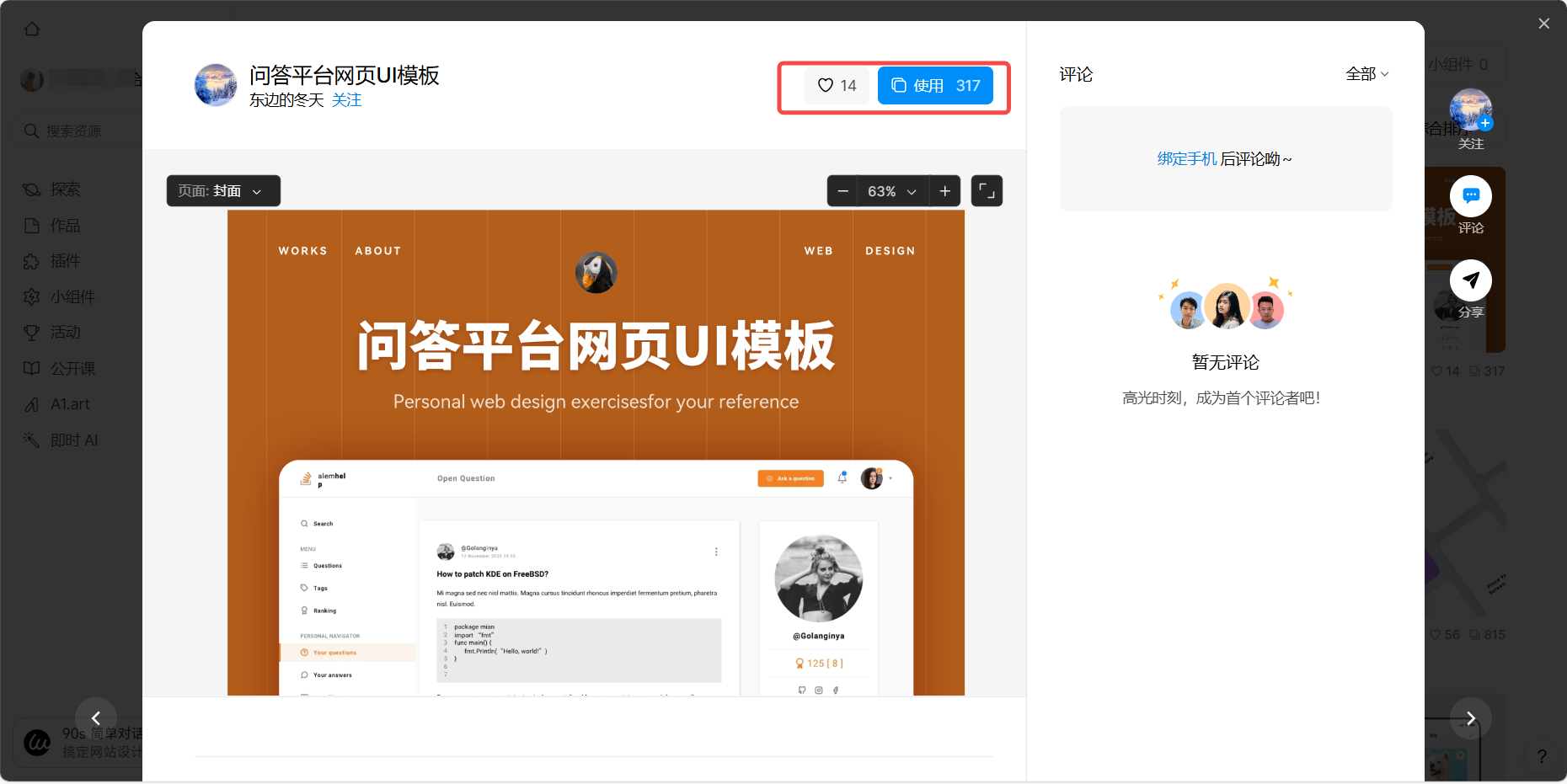Click ABOUT in the cover preview
Image resolution: width=1567 pixels, height=784 pixels.
click(378, 251)
